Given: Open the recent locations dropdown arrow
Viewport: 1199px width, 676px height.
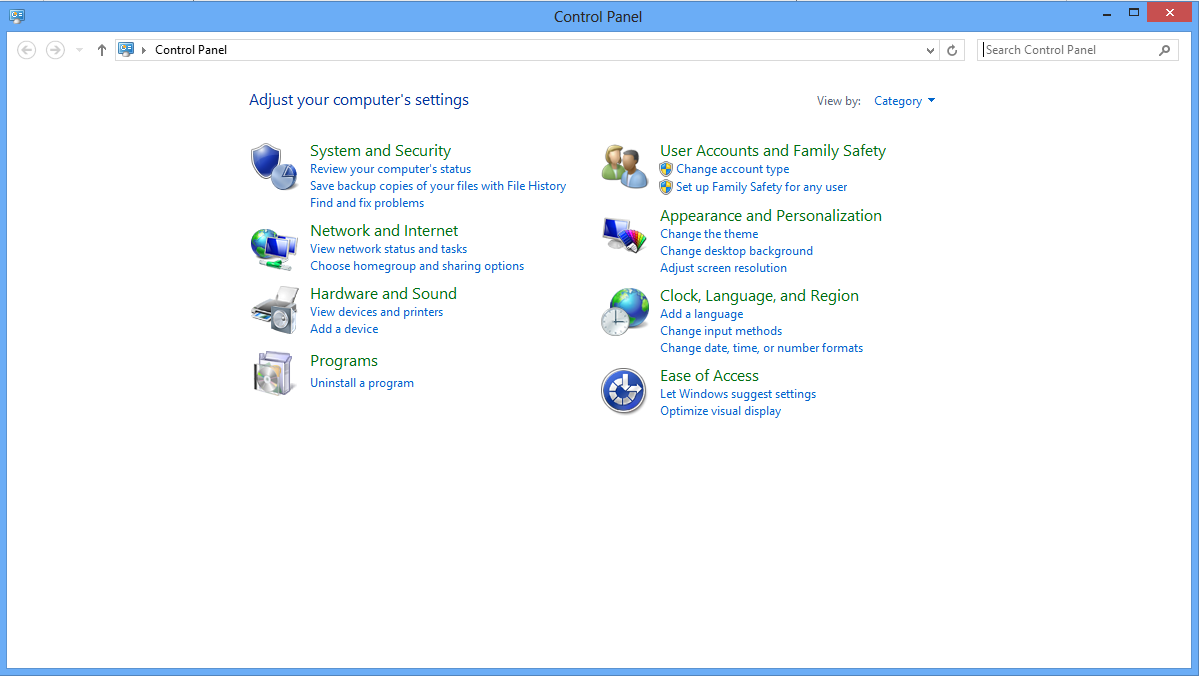Looking at the screenshot, I should point(80,50).
